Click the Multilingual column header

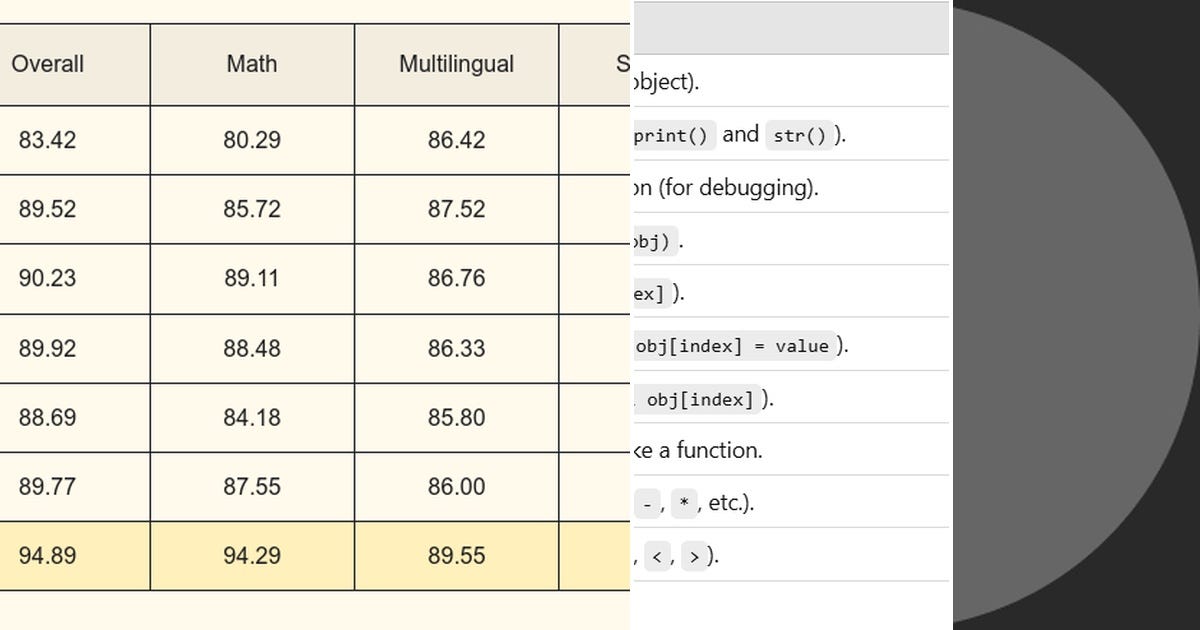tap(456, 64)
